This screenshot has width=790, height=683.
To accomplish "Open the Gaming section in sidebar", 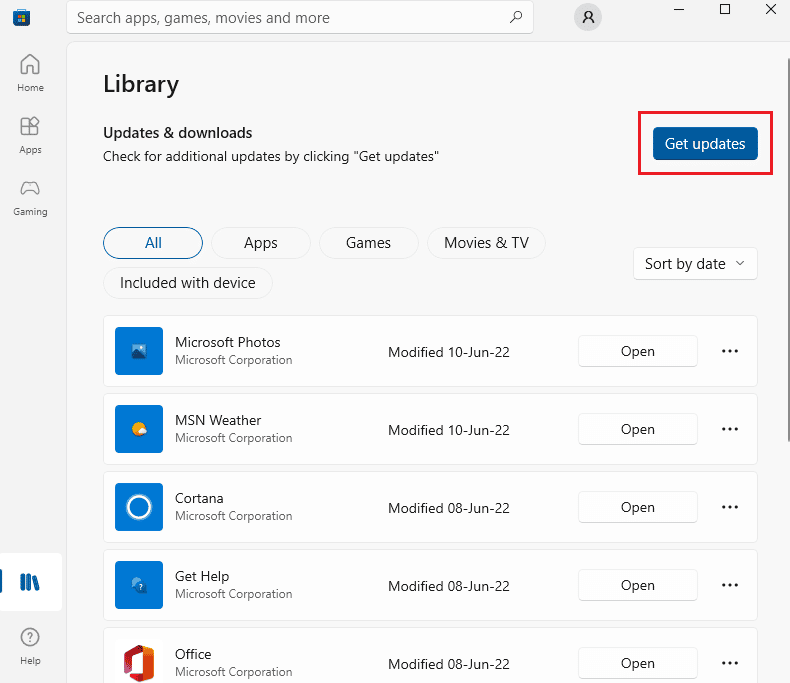I will pos(30,196).
